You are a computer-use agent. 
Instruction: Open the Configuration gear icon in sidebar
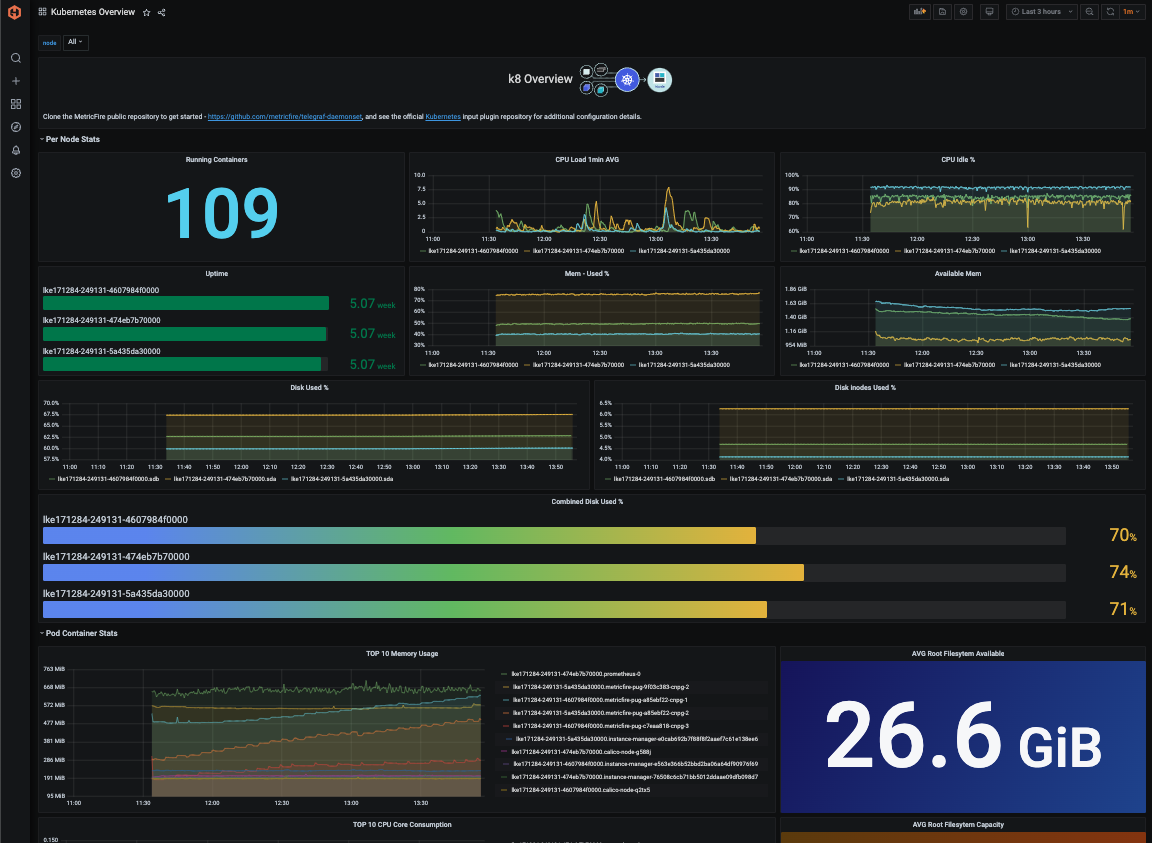pos(15,173)
